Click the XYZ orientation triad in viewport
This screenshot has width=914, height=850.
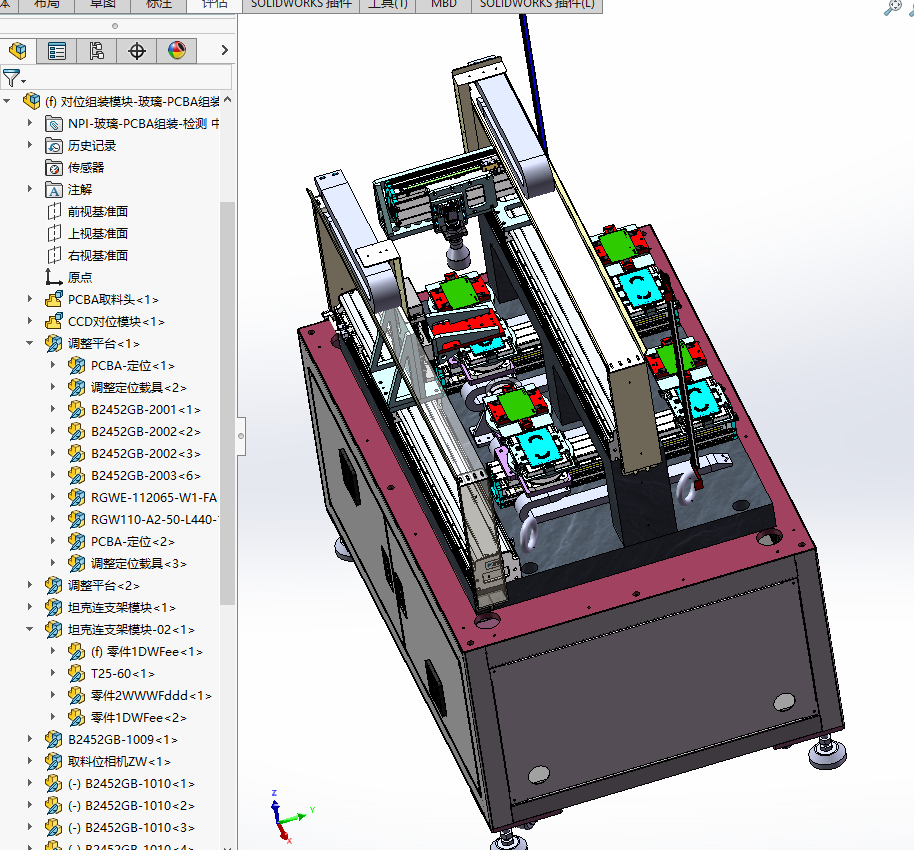[290, 816]
